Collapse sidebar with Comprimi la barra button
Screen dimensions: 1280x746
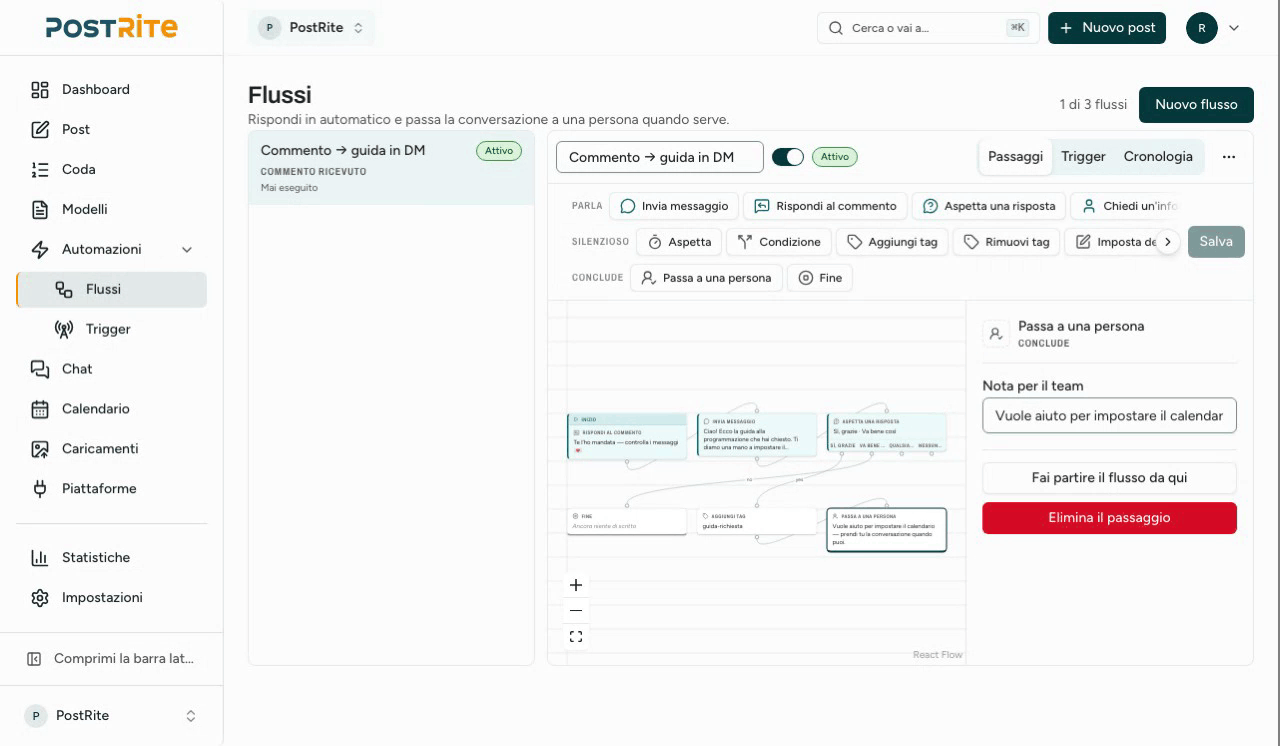pyautogui.click(x=111, y=659)
